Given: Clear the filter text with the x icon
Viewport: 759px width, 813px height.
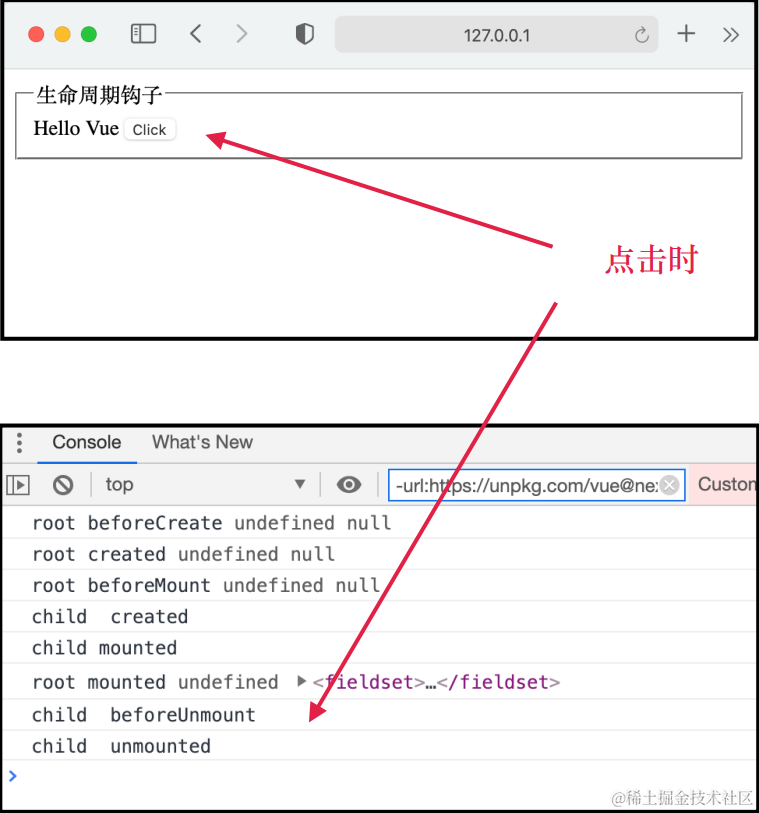Looking at the screenshot, I should coord(669,485).
